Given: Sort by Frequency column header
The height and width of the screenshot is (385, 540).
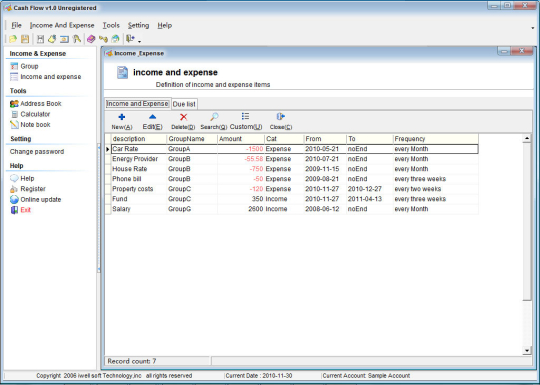Looking at the screenshot, I should pos(436,139).
